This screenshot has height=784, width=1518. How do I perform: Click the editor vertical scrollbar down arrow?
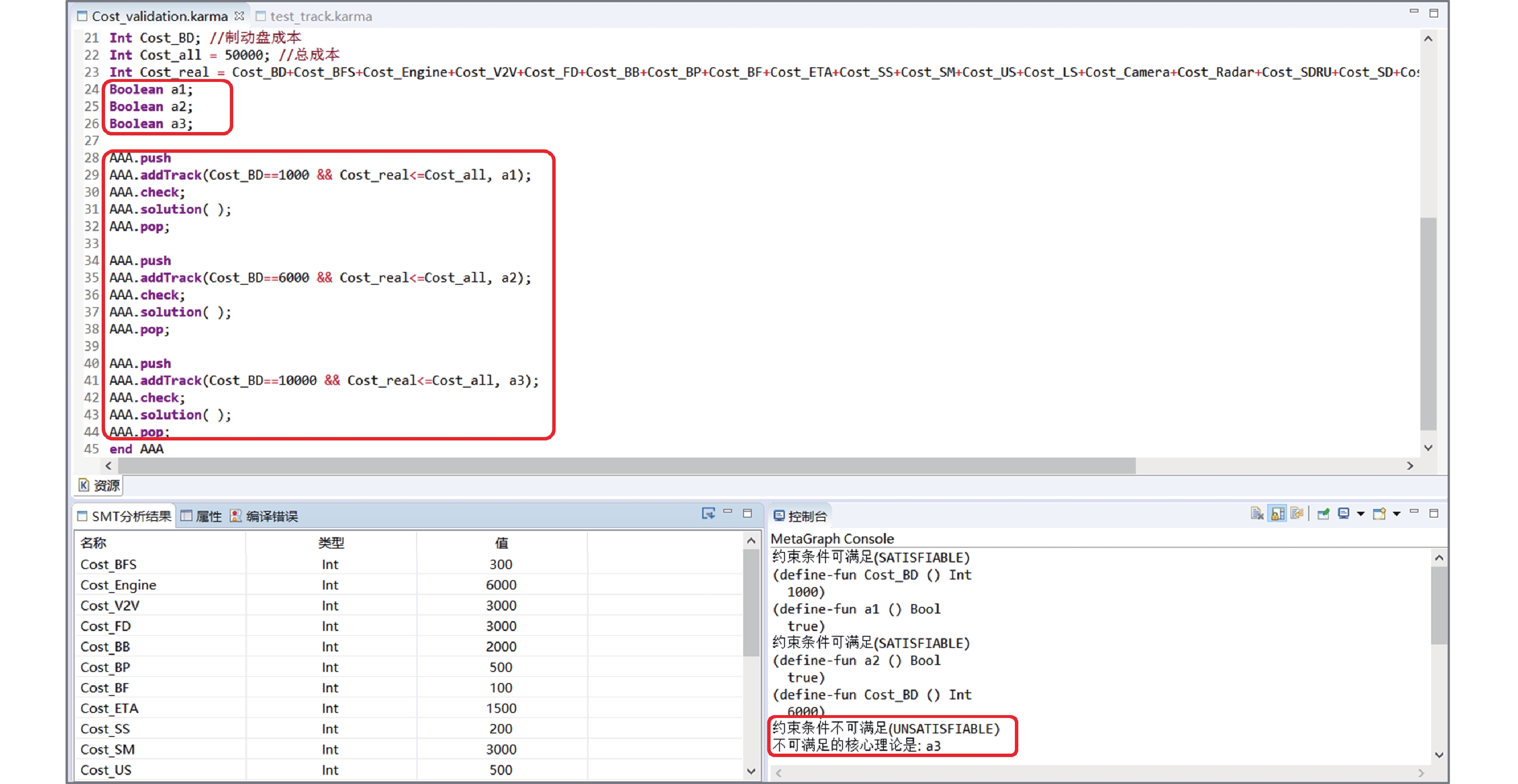click(1428, 448)
